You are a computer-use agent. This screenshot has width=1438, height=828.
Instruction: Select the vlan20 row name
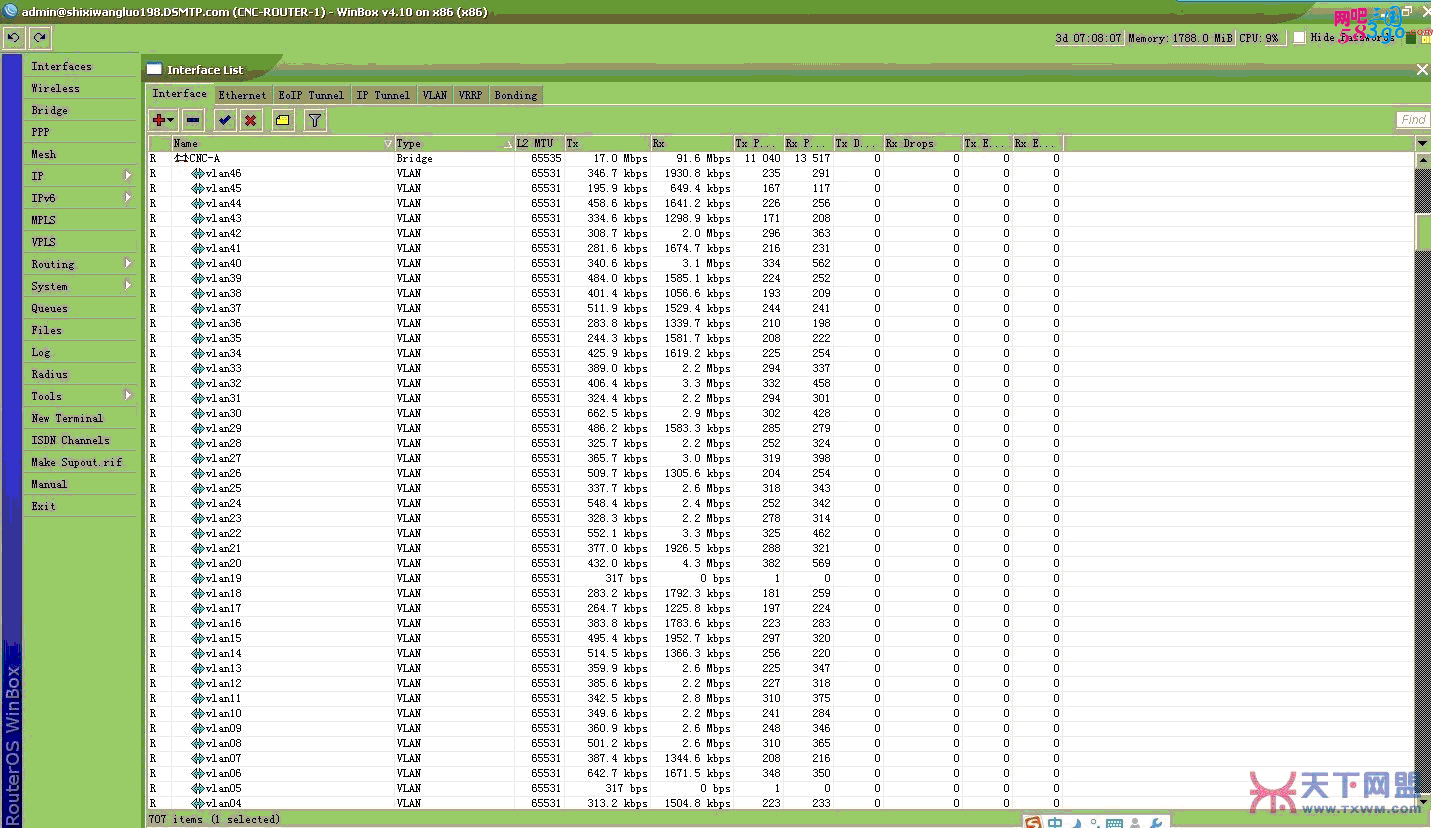[x=223, y=563]
